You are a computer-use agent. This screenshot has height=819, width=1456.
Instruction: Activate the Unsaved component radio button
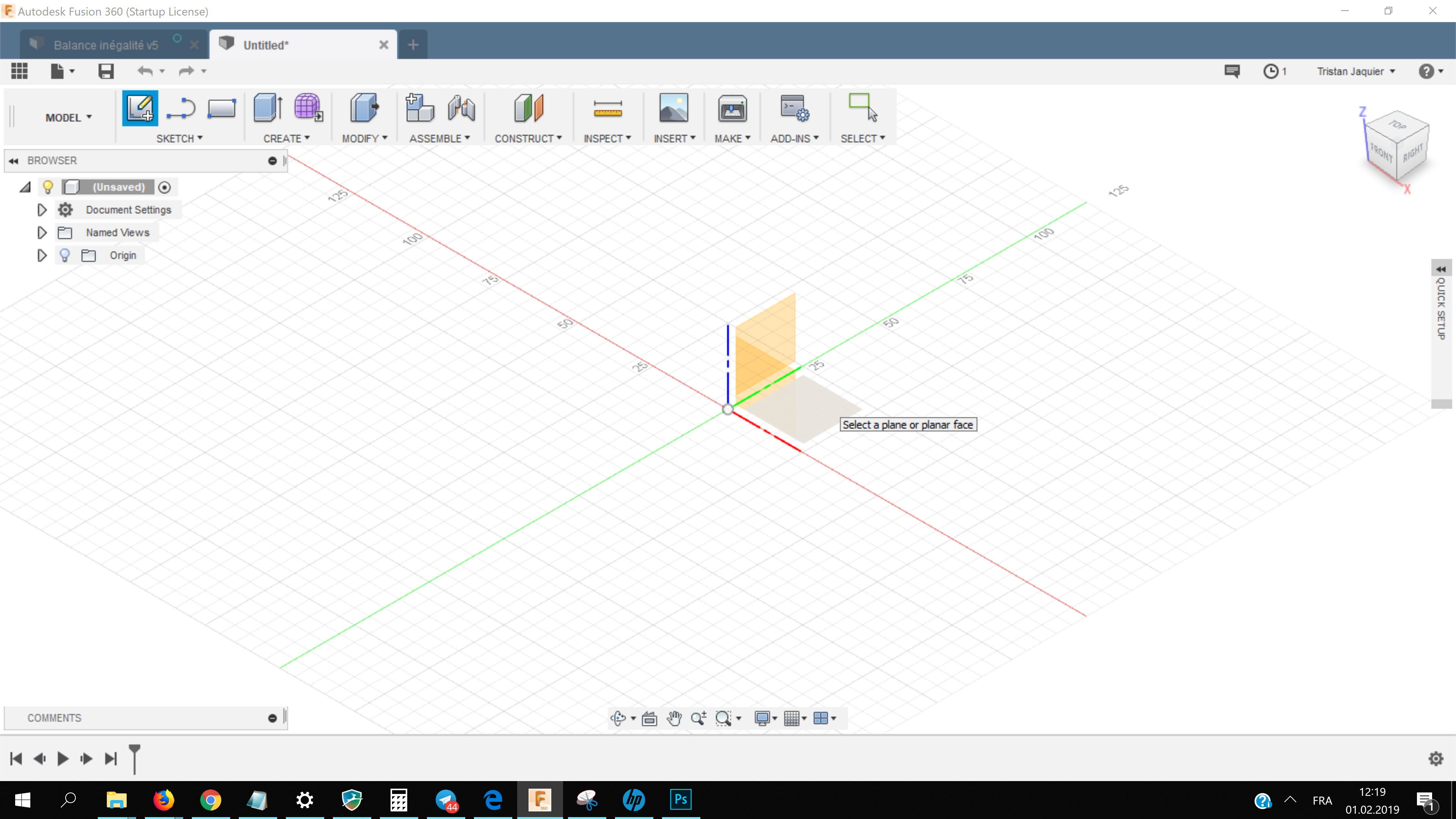tap(165, 187)
